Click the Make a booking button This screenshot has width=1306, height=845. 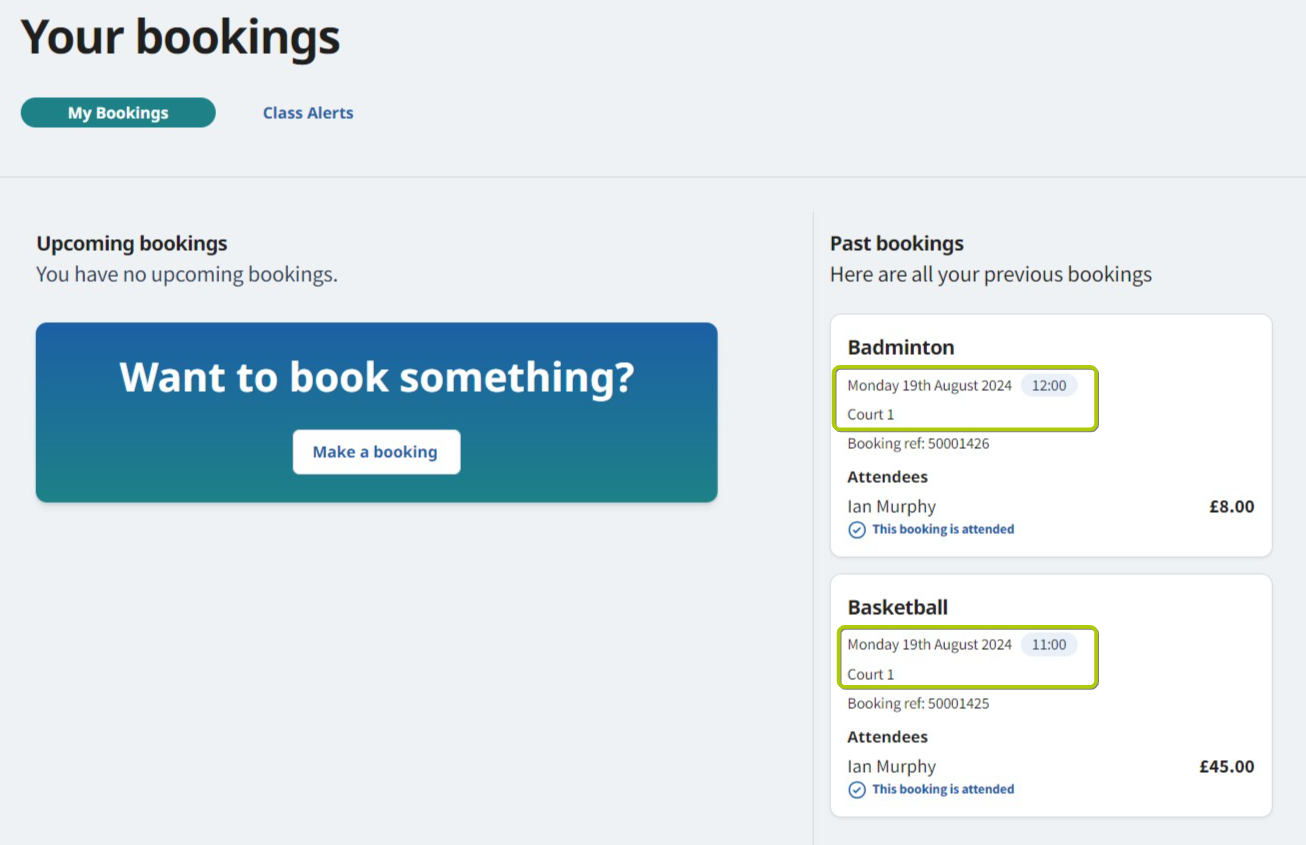376,452
